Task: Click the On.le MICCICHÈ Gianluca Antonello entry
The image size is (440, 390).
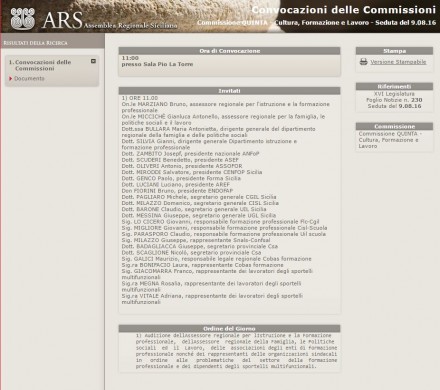Action: tap(223, 120)
